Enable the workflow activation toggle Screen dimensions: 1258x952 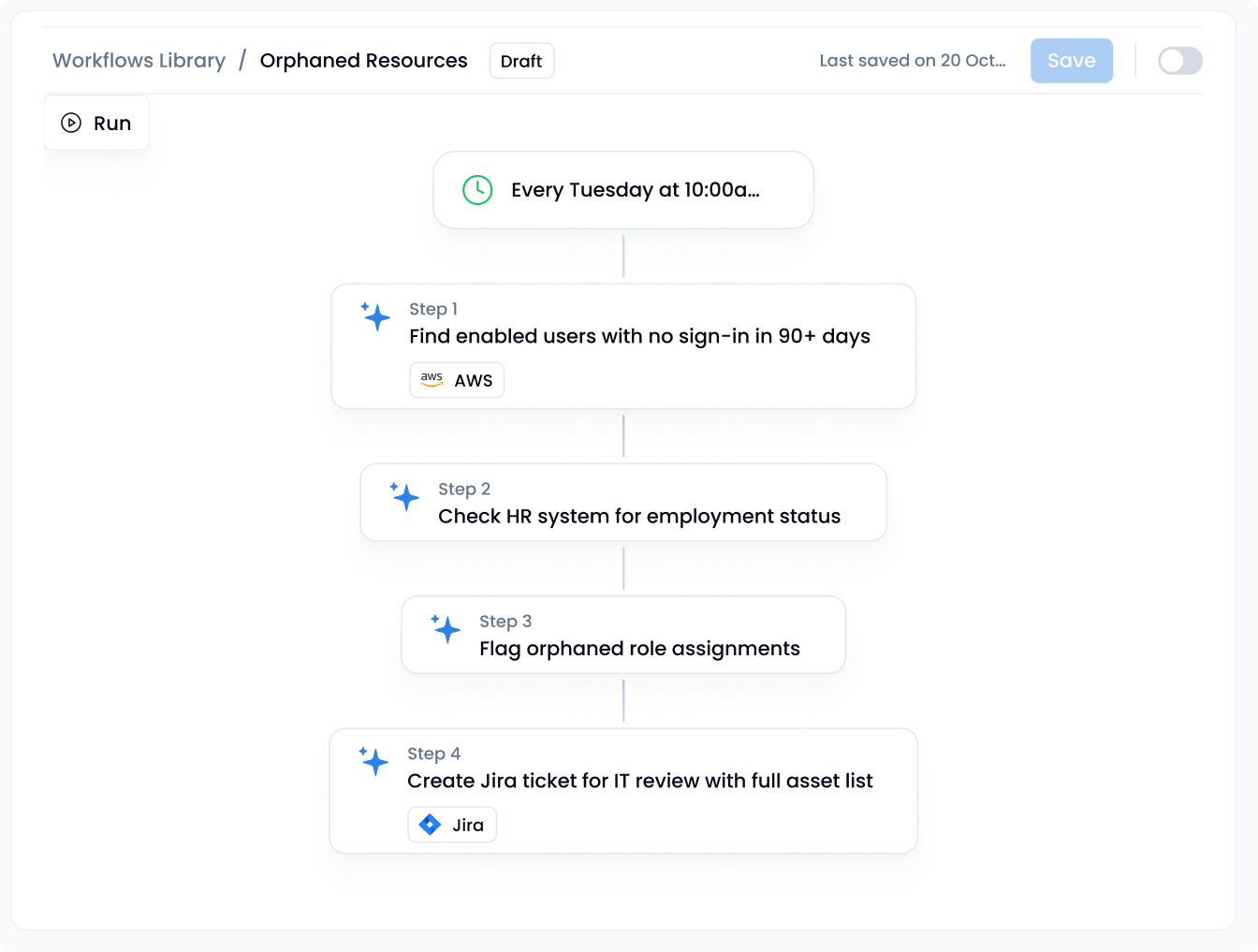[1179, 61]
